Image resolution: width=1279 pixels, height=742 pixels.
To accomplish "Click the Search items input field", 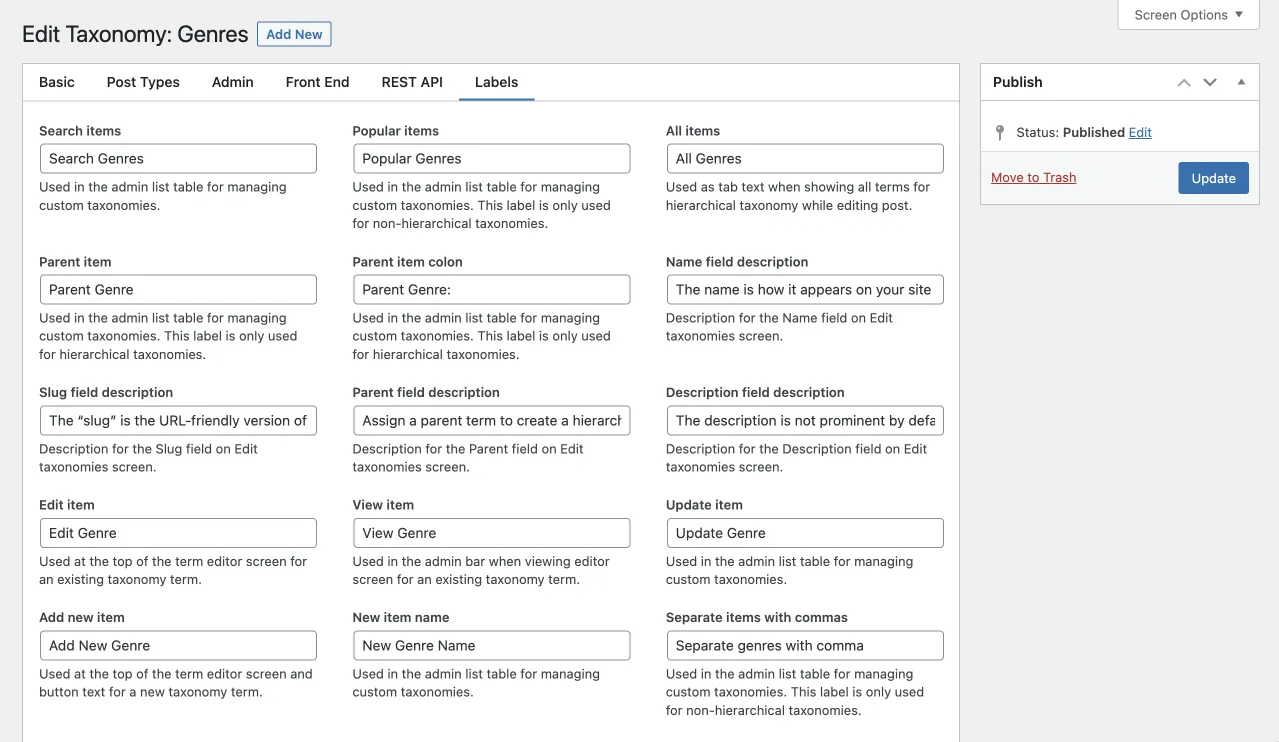I will (178, 158).
